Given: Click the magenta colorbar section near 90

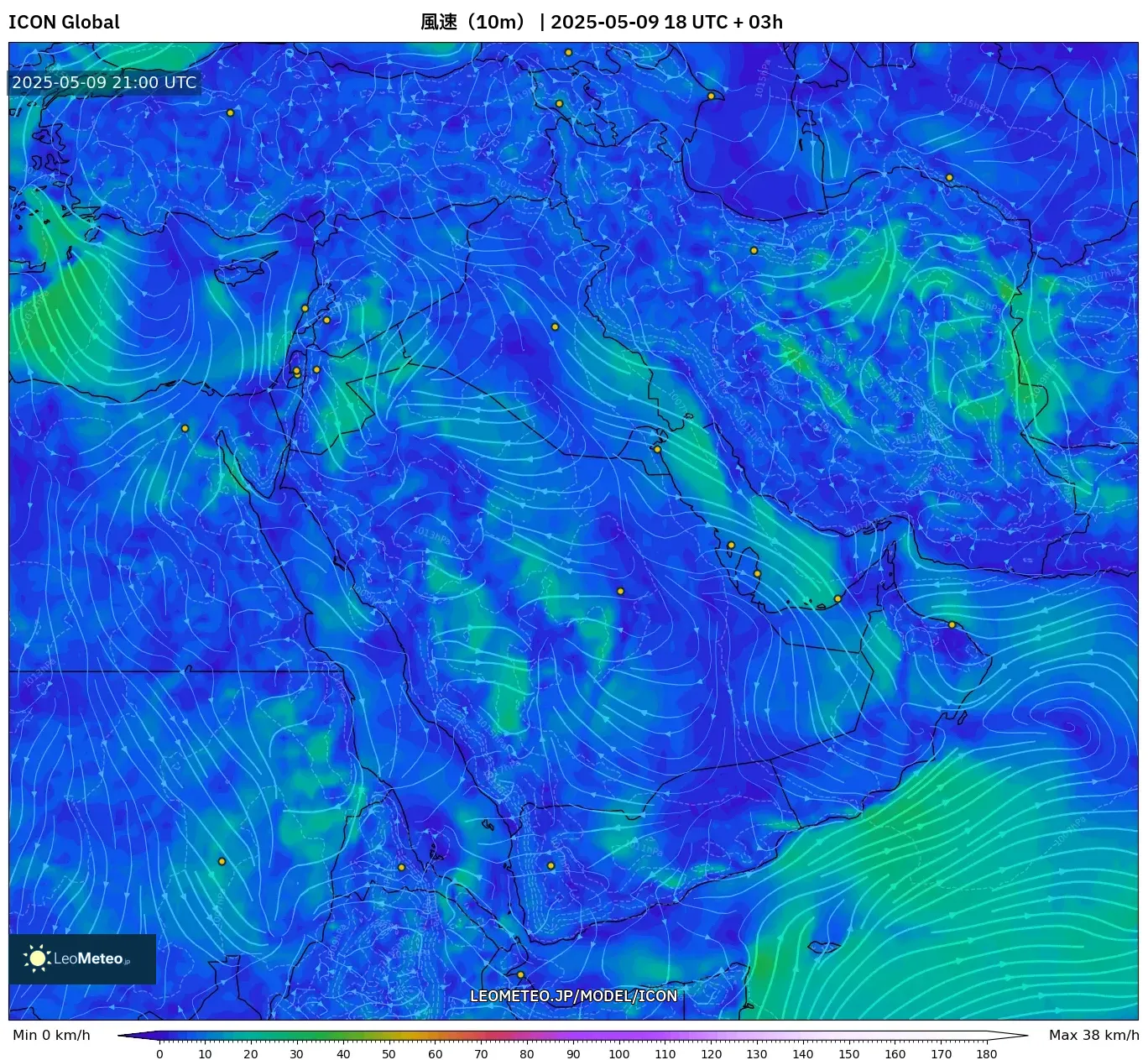Looking at the screenshot, I should coord(573,1036).
